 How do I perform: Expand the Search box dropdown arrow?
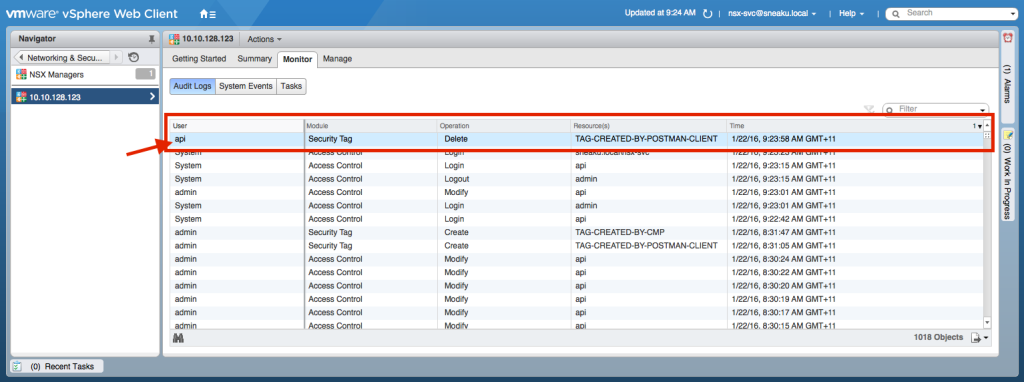[1014, 14]
